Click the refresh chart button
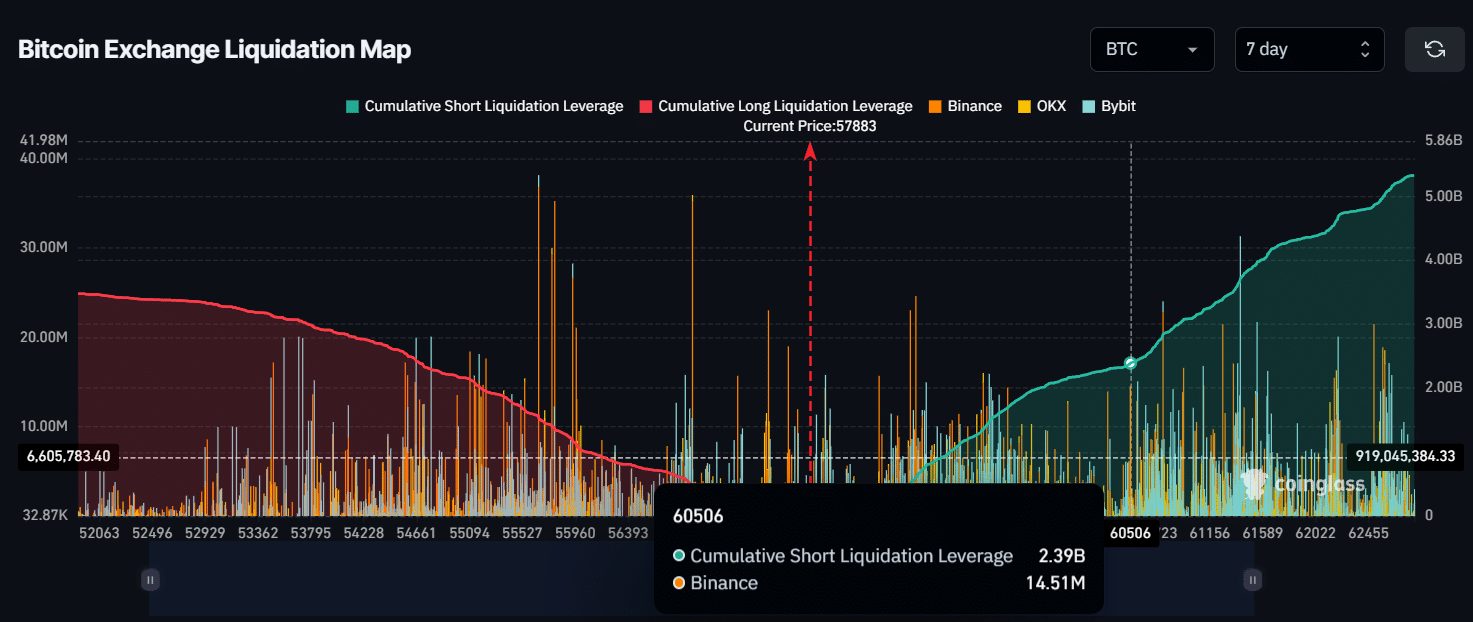This screenshot has width=1473, height=622. 1435,49
